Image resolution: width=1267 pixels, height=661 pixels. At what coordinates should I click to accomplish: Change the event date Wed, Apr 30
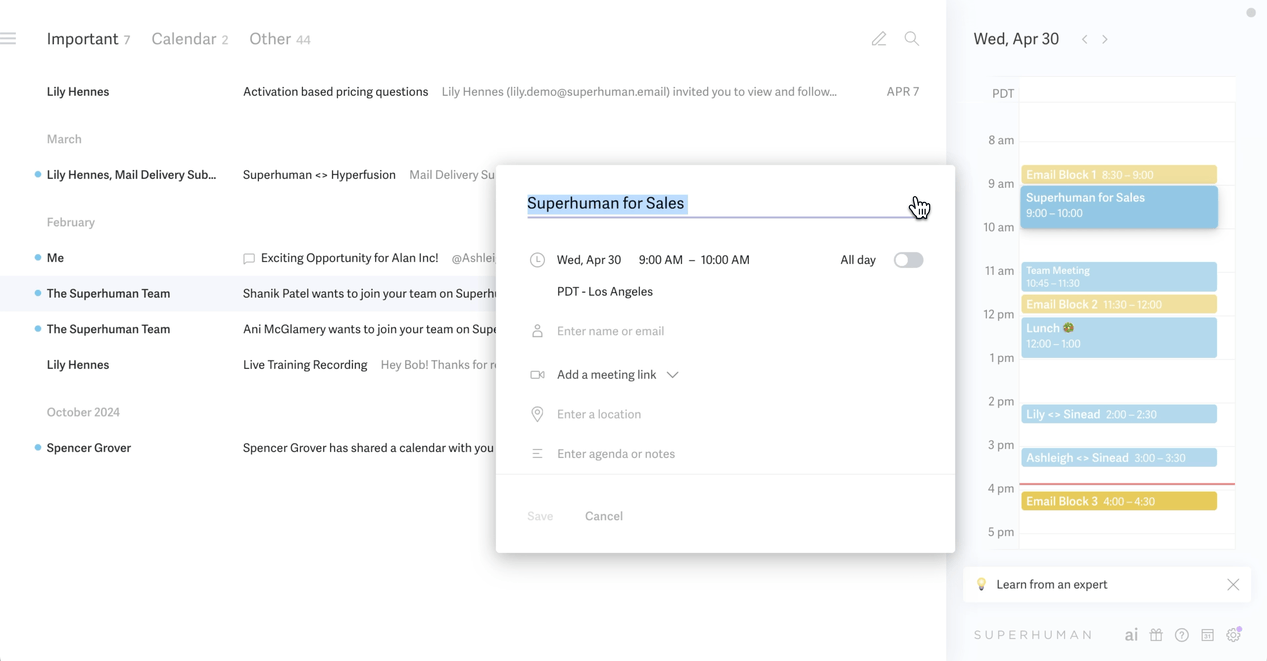589,260
